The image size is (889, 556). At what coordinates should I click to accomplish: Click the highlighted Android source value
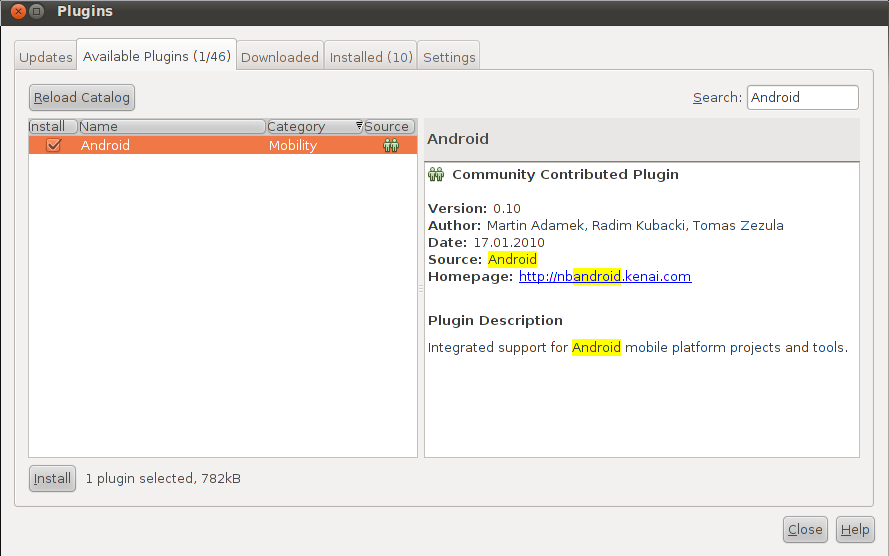coord(512,260)
